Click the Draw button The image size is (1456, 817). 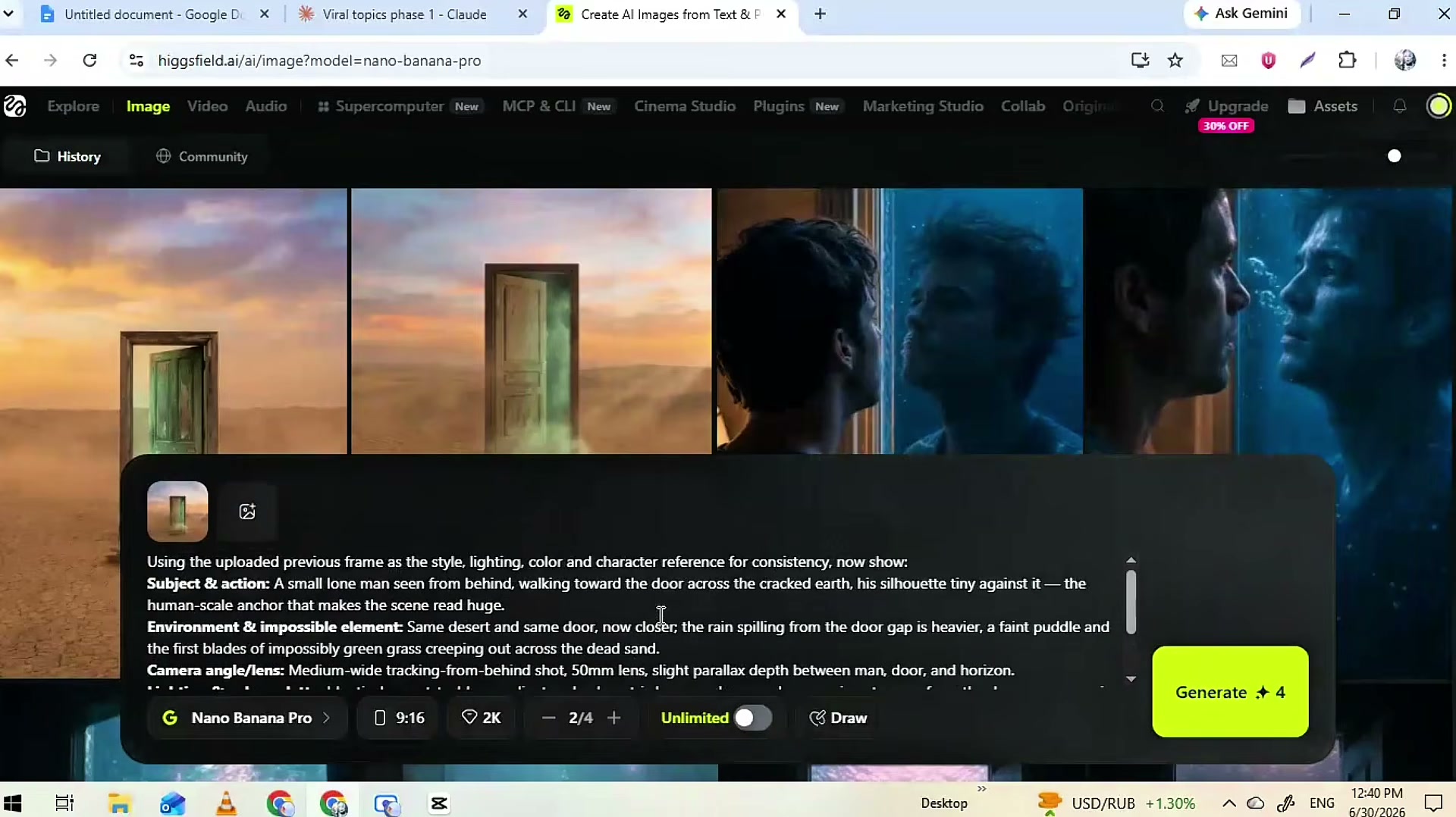[838, 718]
